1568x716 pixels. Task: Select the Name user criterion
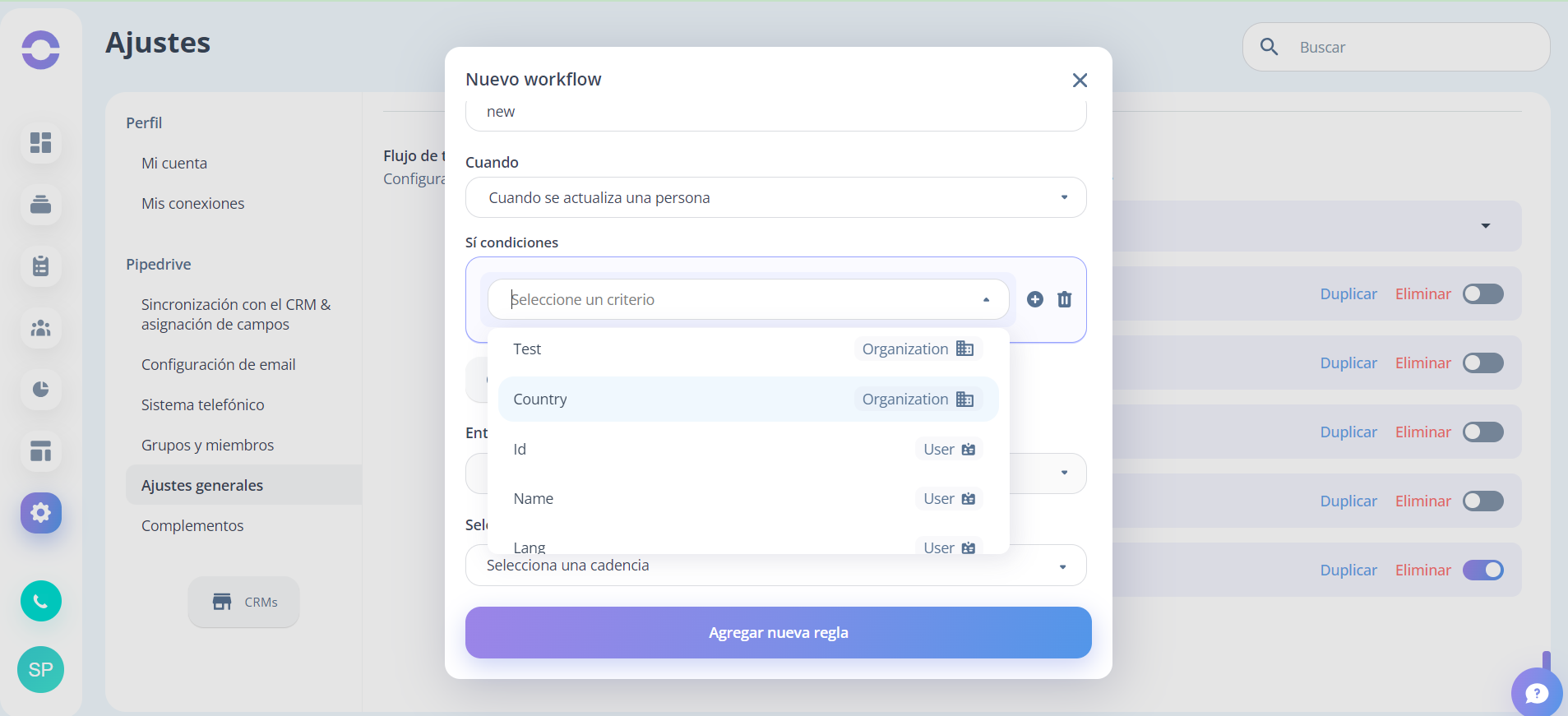coord(747,498)
